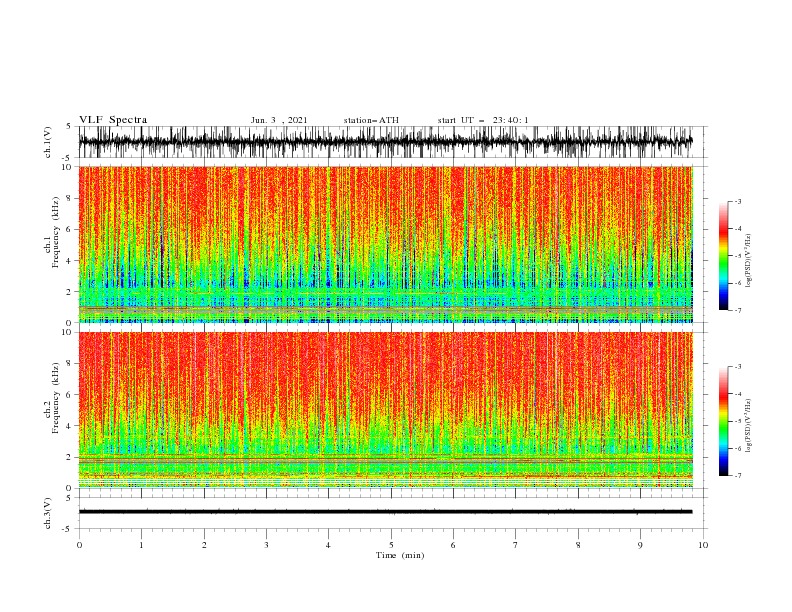Click the 'start UT = 23:40: 1' text
This screenshot has height=612, width=792.
[483, 120]
